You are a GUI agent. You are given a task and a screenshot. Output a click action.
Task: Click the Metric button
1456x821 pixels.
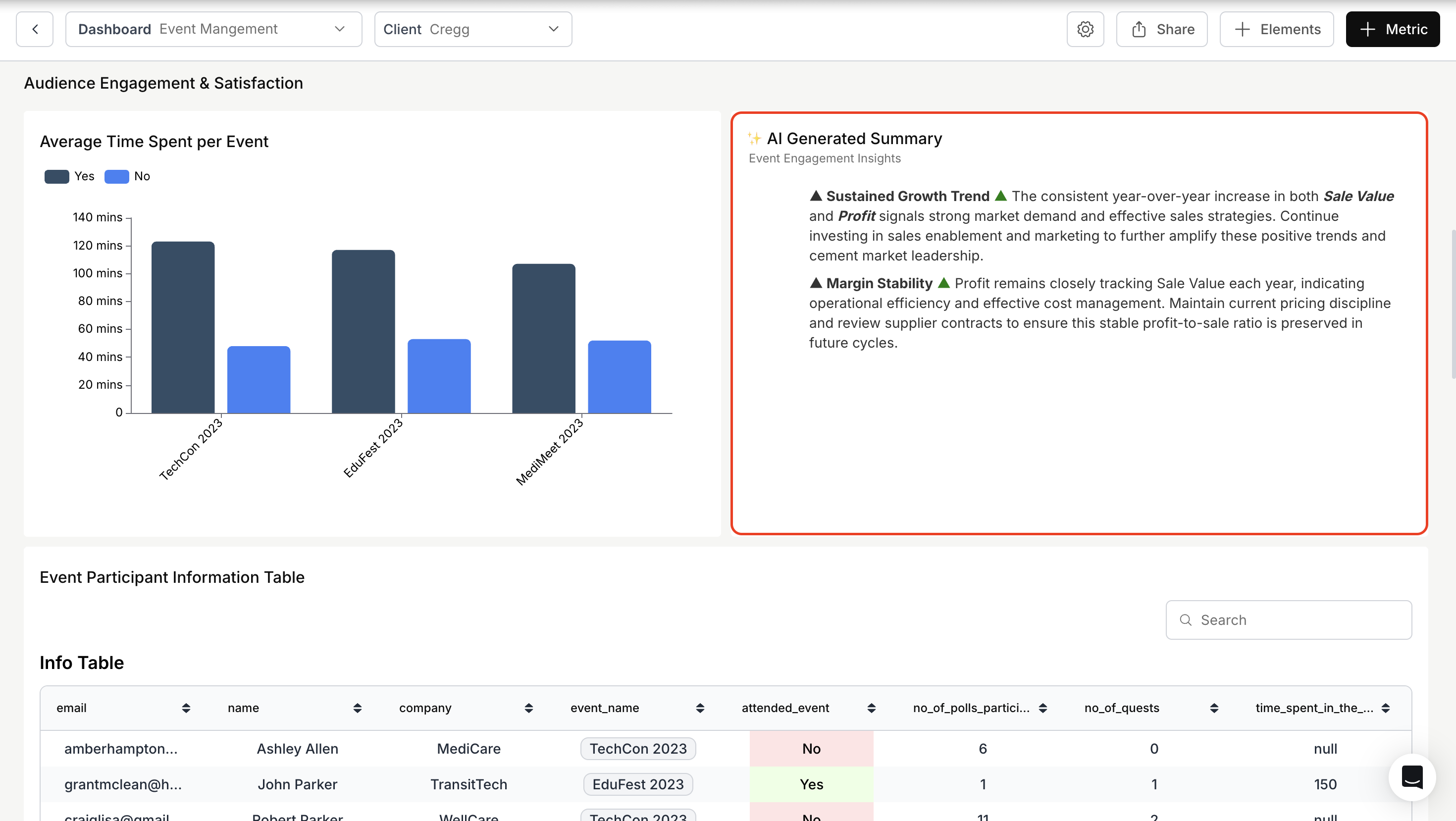tap(1392, 29)
